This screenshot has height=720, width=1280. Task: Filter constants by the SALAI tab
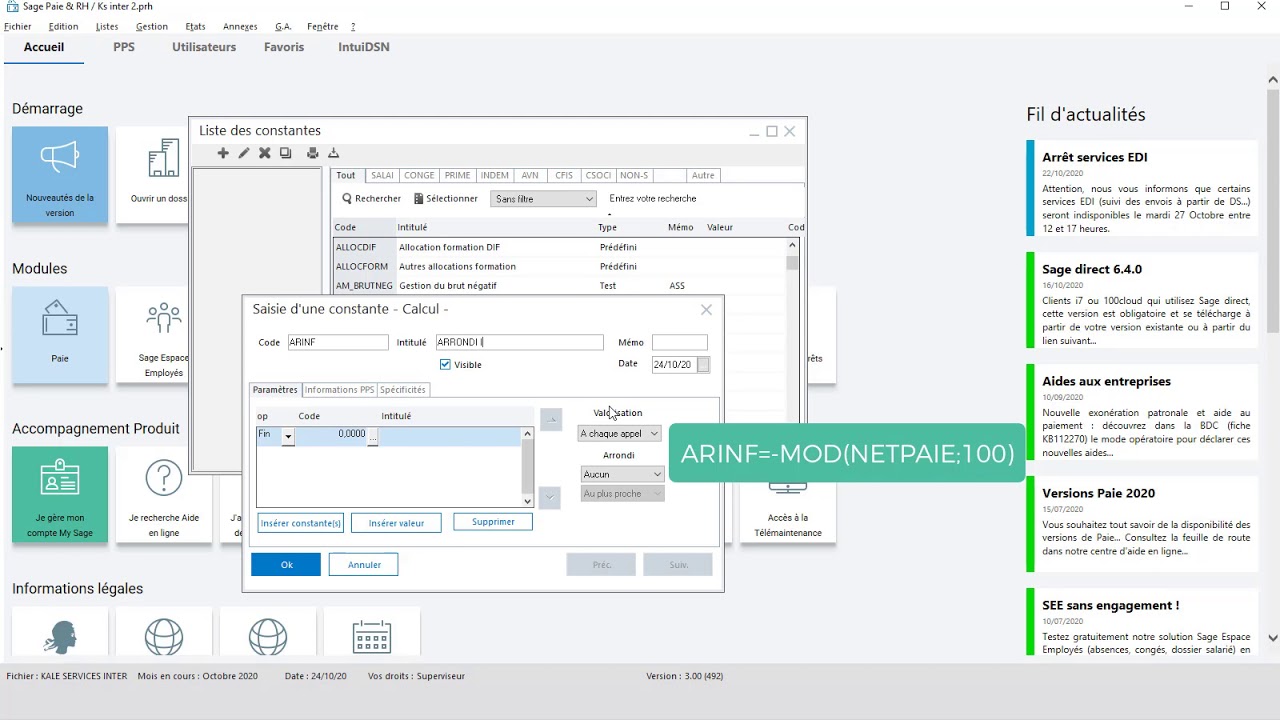[x=382, y=176]
